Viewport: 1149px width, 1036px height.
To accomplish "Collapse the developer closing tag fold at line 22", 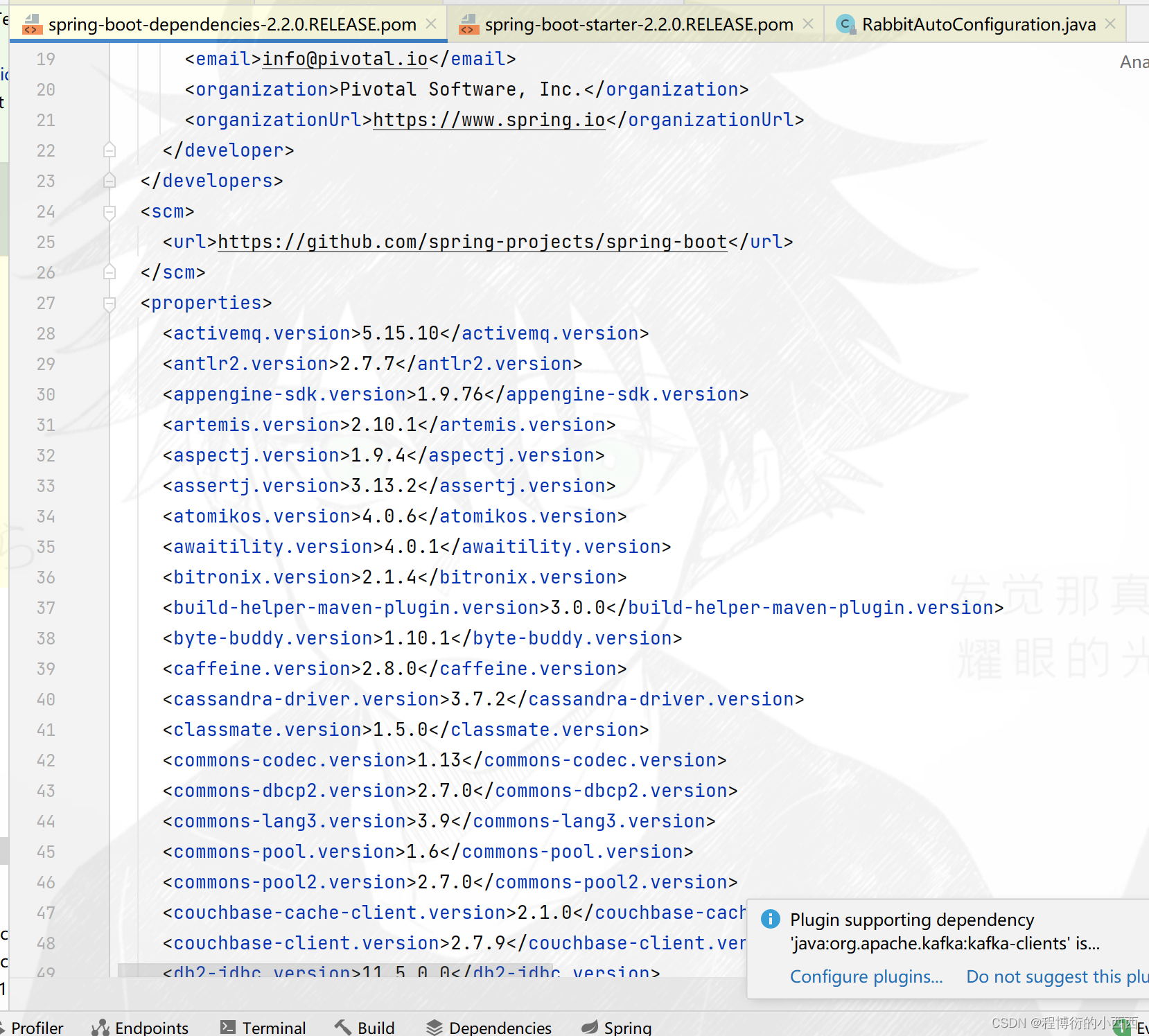I will coord(109,150).
